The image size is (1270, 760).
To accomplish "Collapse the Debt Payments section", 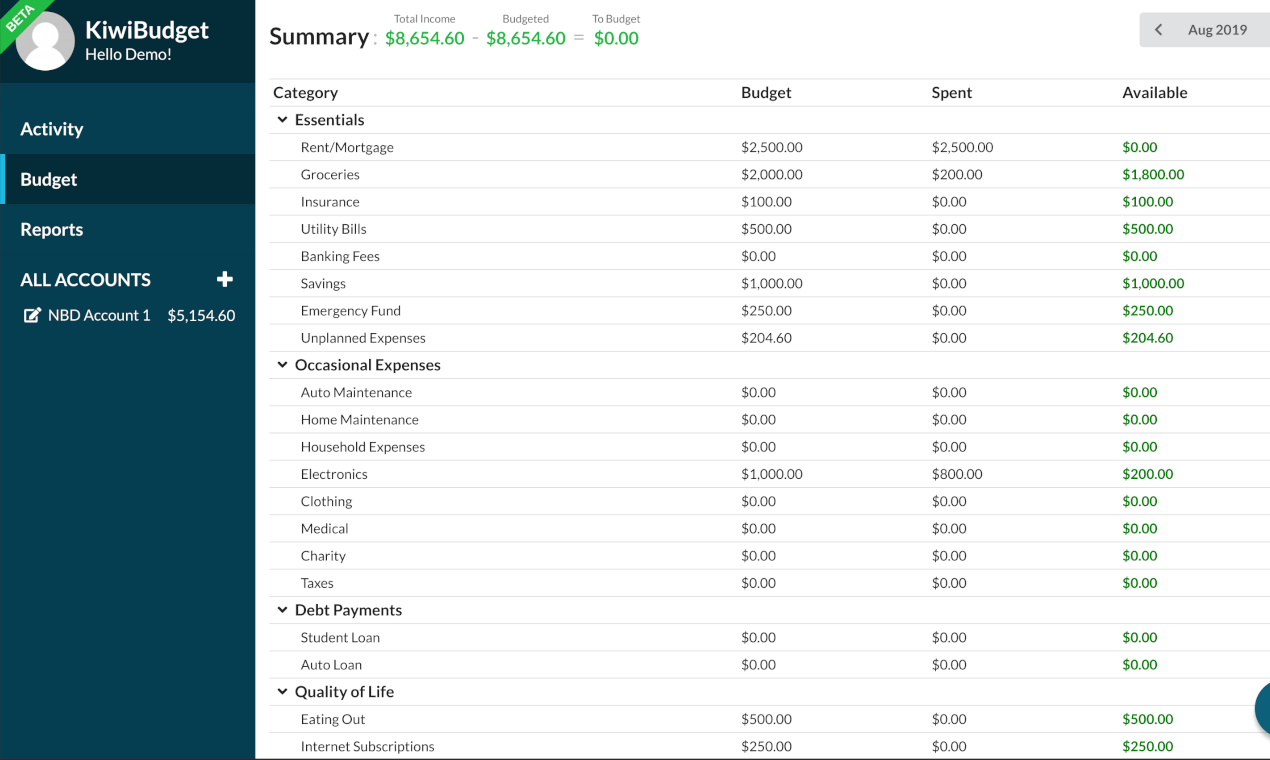I will [x=282, y=610].
